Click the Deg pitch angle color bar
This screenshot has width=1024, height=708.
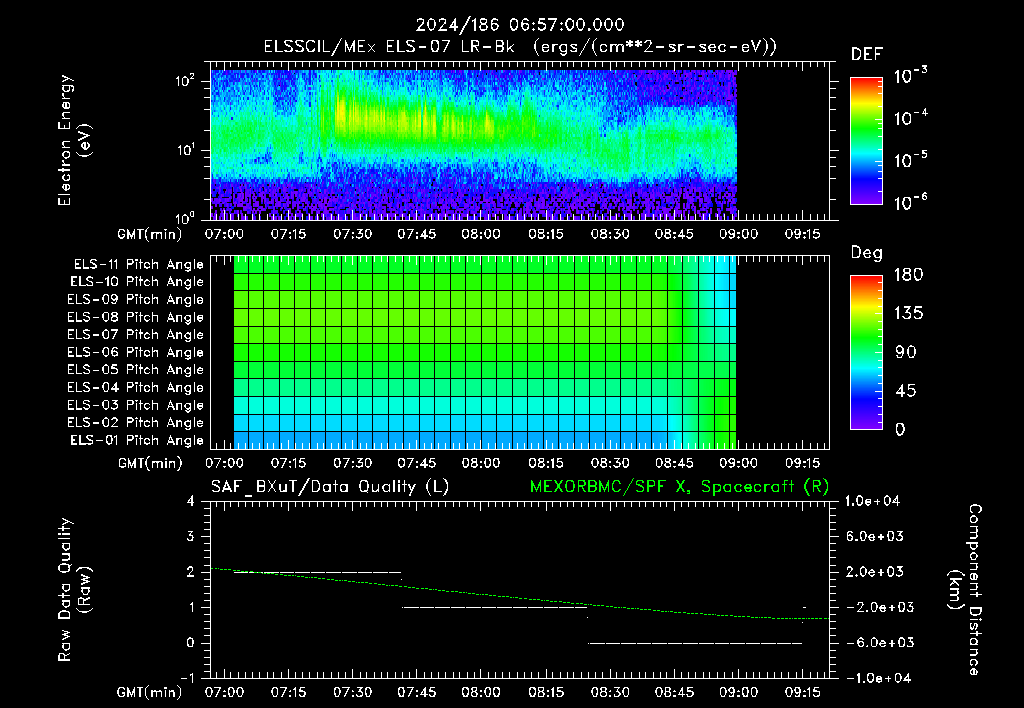pyautogui.click(x=866, y=352)
